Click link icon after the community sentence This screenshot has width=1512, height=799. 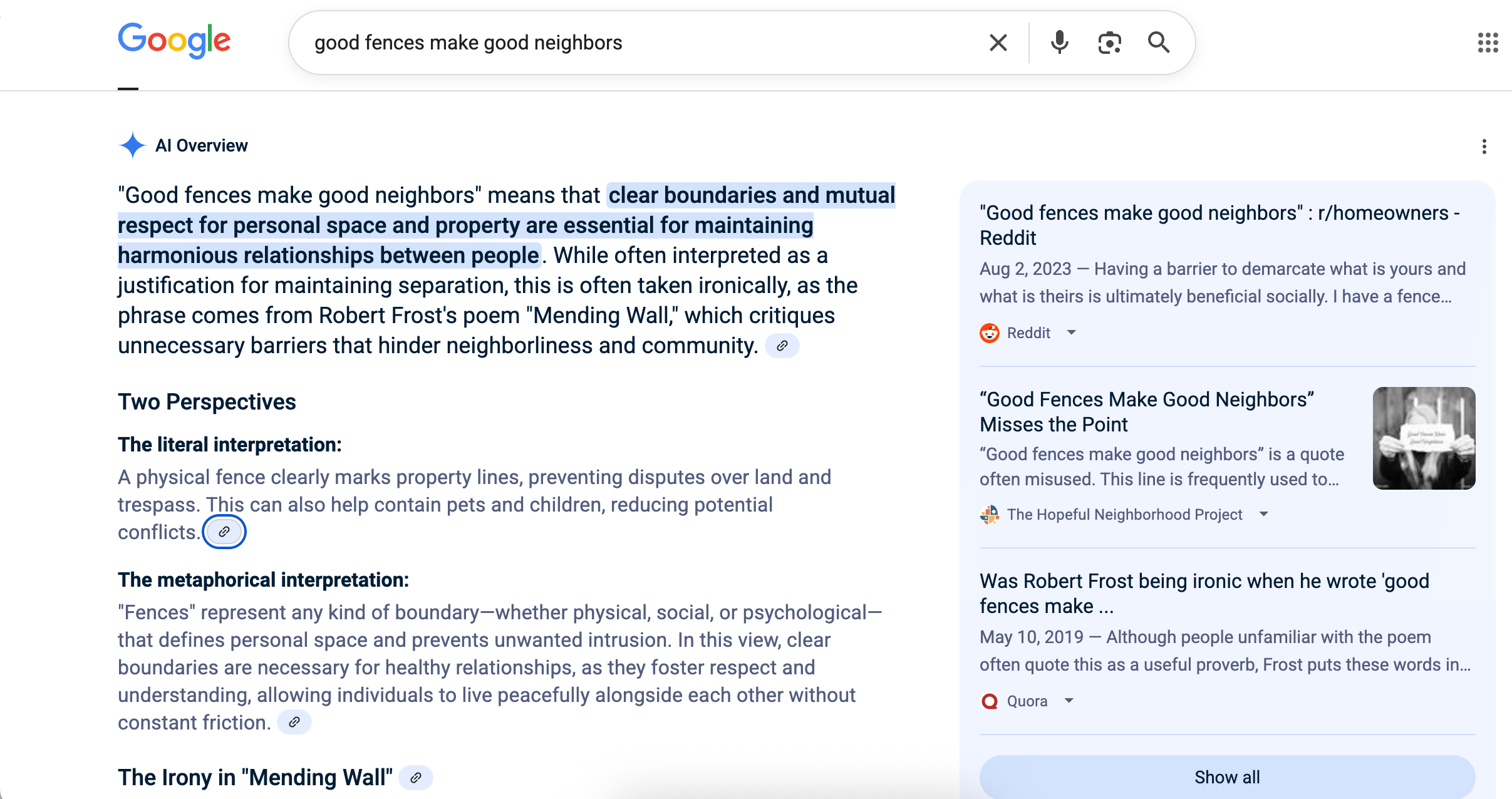click(782, 346)
